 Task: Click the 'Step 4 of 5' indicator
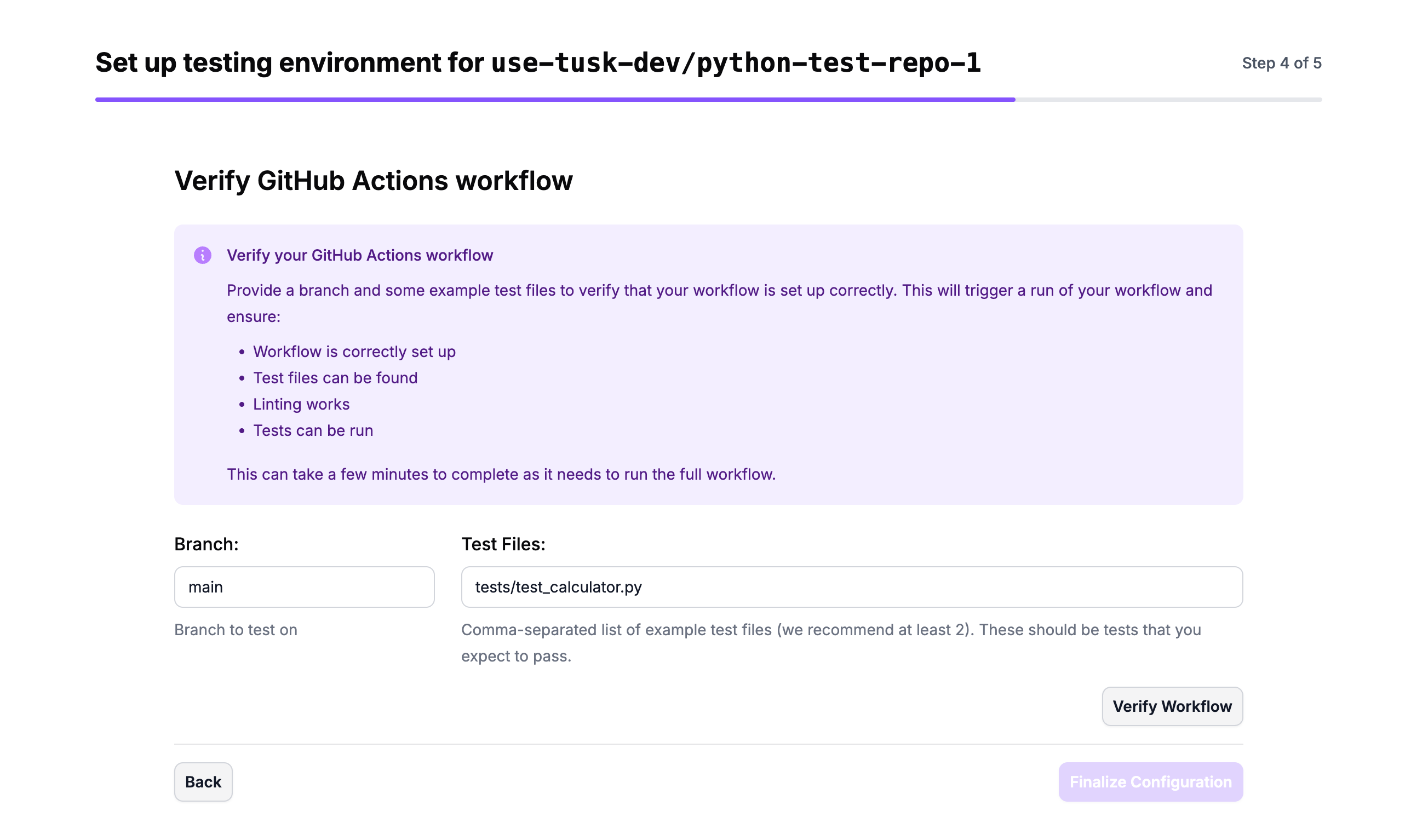click(1281, 63)
